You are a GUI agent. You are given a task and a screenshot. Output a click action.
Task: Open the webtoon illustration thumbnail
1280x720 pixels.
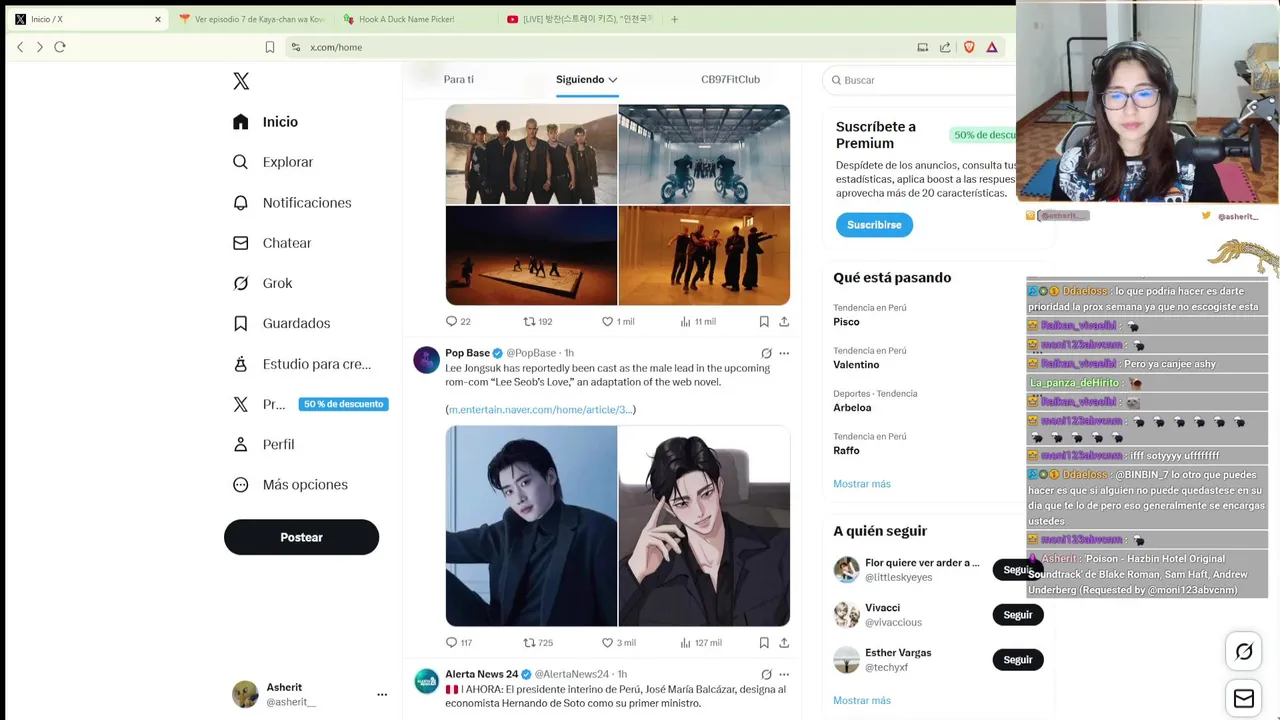[x=704, y=526]
